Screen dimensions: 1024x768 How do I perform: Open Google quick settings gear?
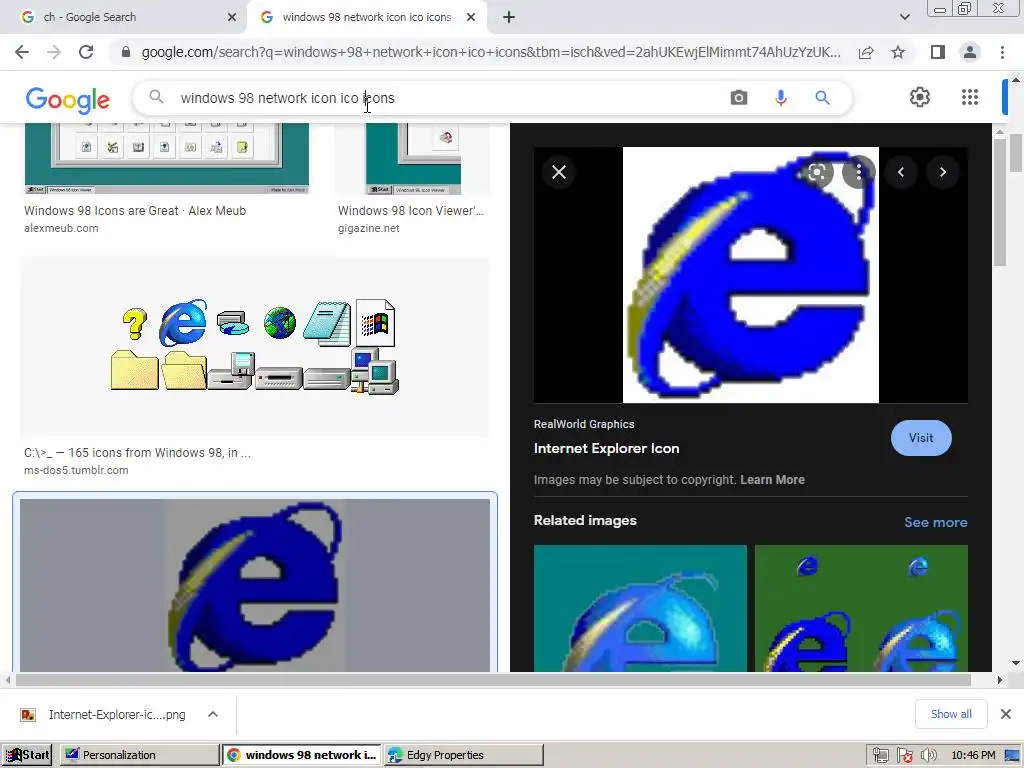click(920, 97)
